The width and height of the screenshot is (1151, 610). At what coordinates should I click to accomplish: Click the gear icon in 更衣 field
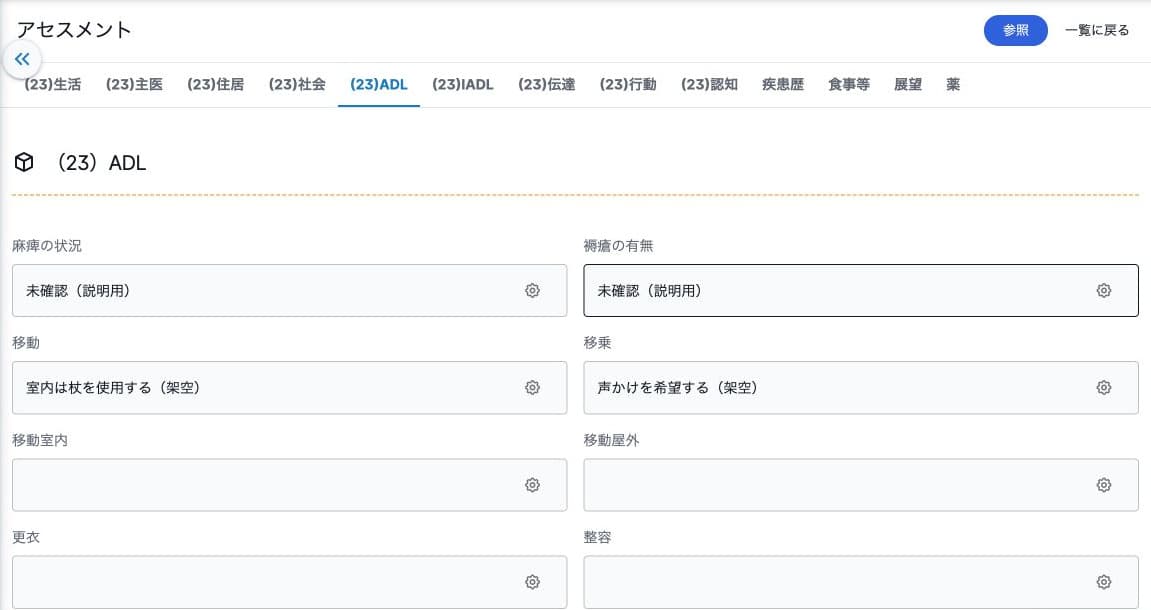(532, 582)
